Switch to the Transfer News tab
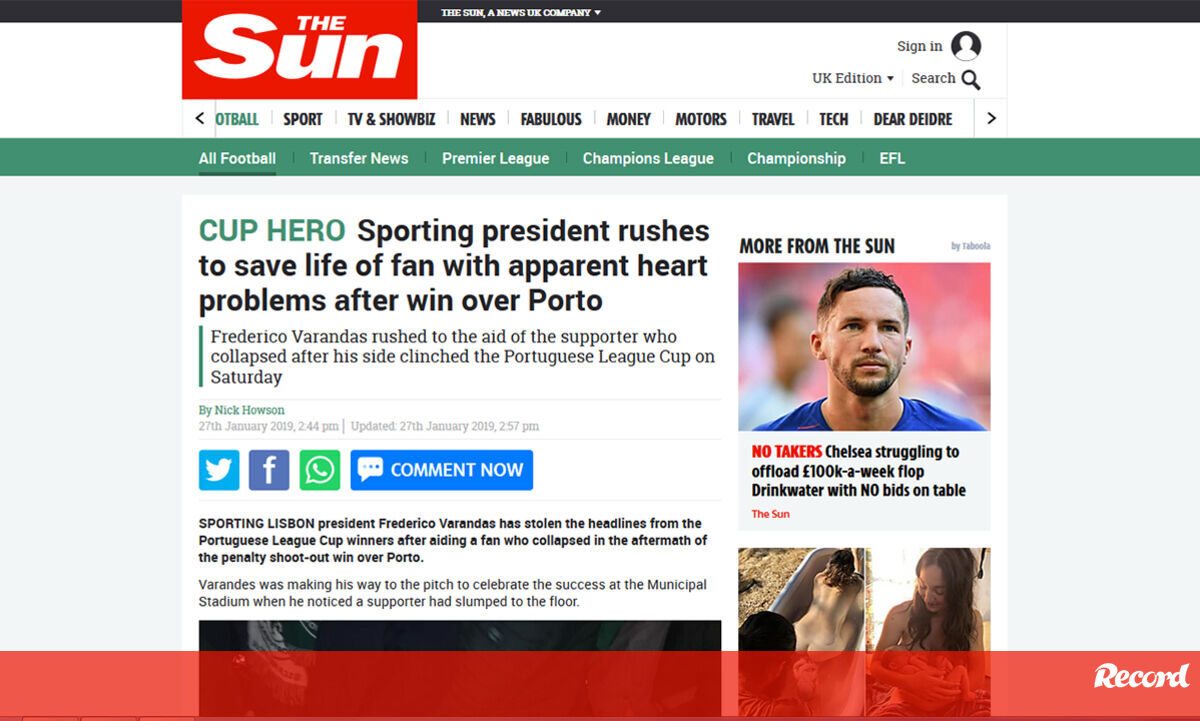This screenshot has height=721, width=1200. tap(359, 158)
